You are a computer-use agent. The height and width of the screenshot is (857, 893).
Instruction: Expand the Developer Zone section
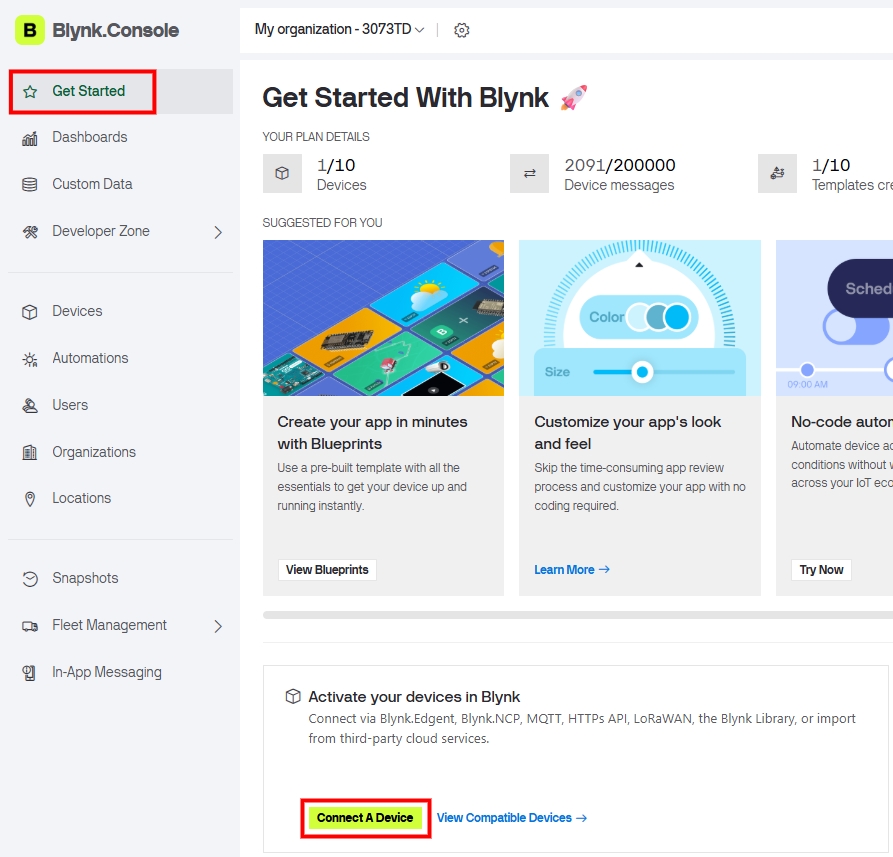(120, 231)
